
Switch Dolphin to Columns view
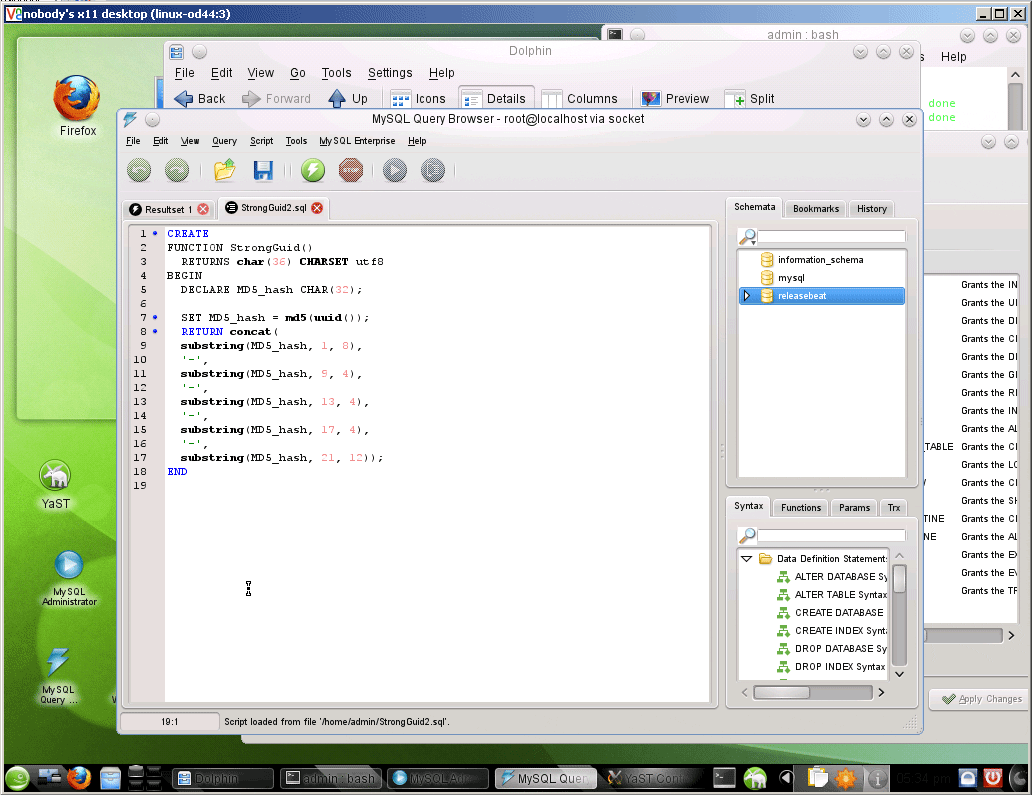pos(580,99)
